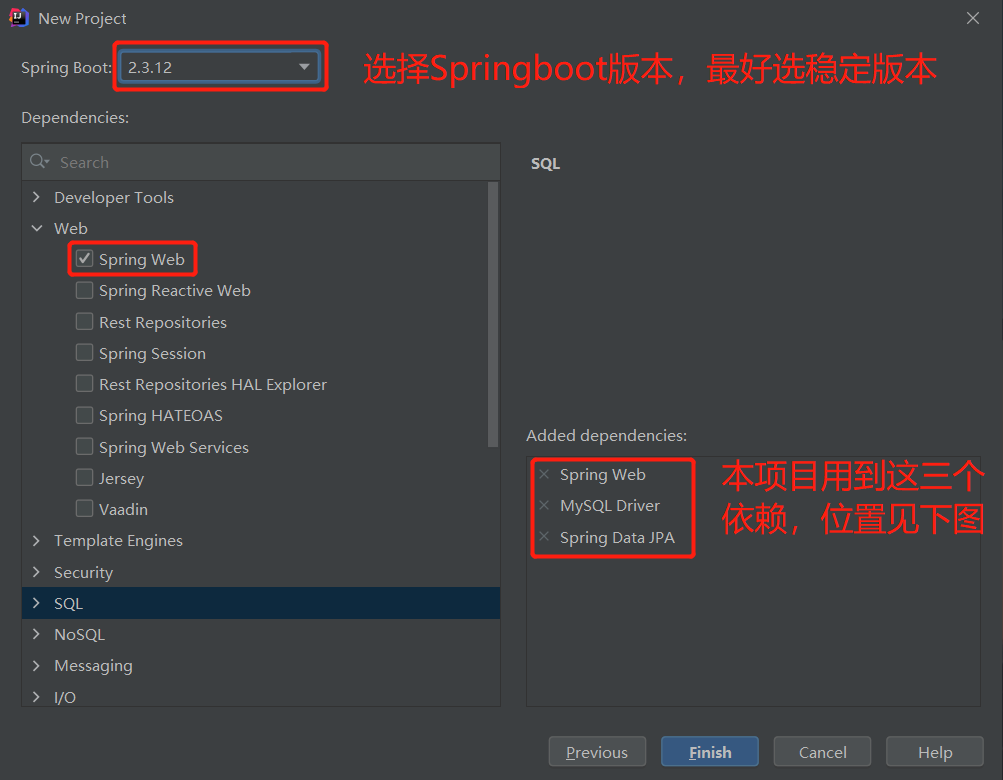The width and height of the screenshot is (1003, 780).
Task: Click the Previous button
Action: [597, 751]
